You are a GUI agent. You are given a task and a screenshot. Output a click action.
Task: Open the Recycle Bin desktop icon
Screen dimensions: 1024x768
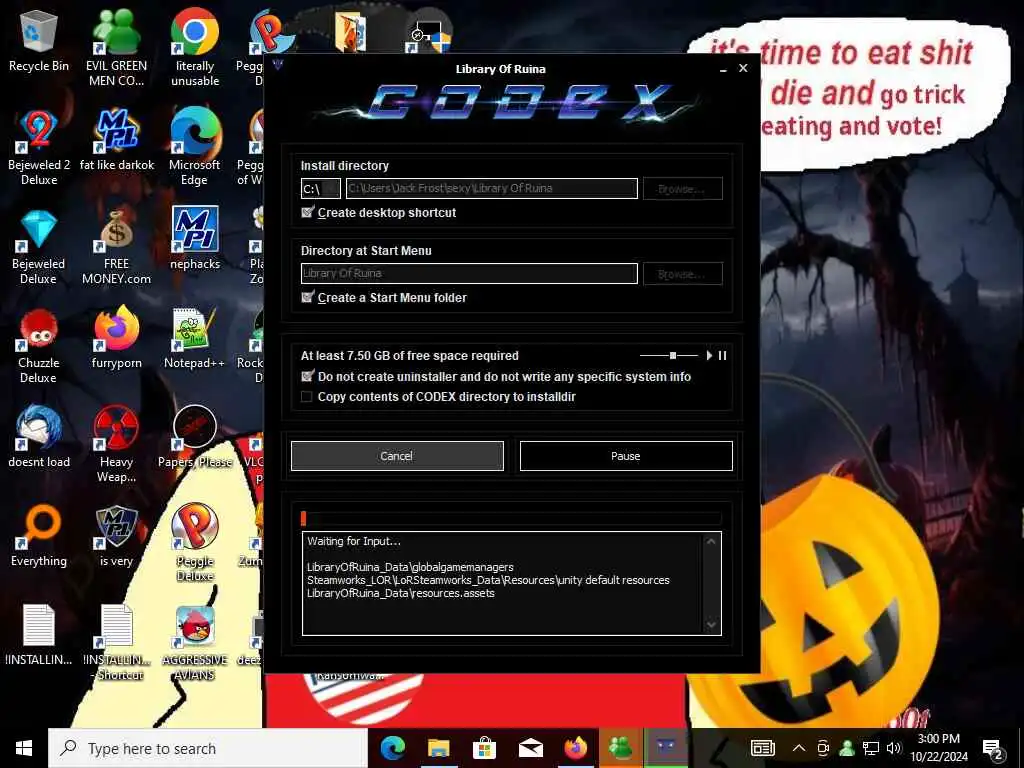[39, 41]
